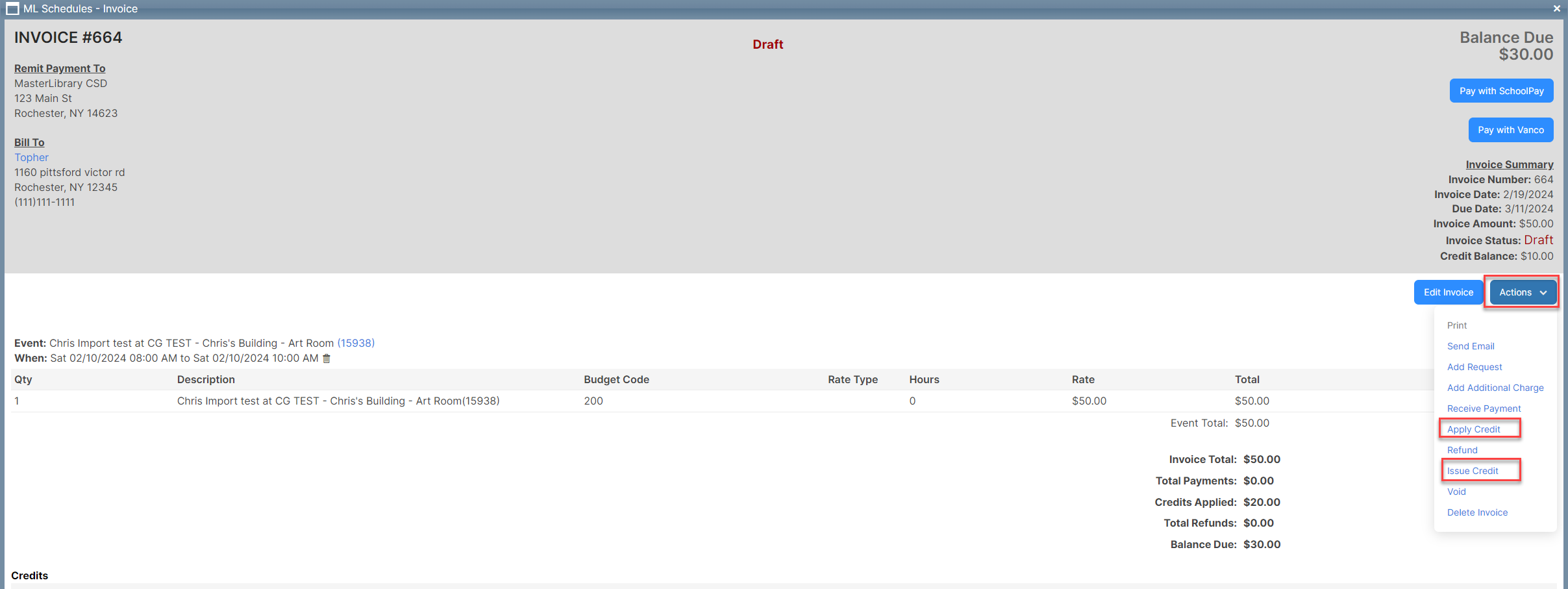This screenshot has width=1568, height=589.
Task: Click the Due Date 3/11/2024 line
Action: pyautogui.click(x=1502, y=208)
